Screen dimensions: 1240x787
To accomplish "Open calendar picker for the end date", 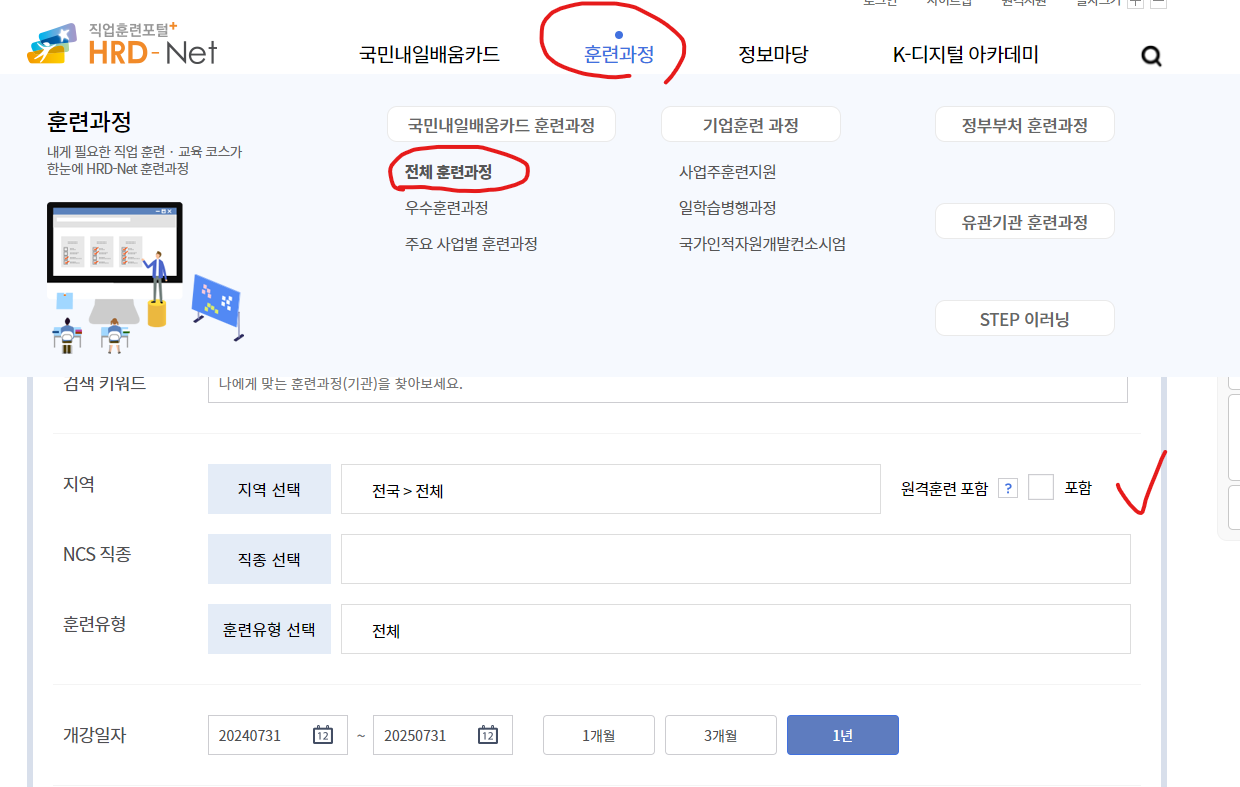I will pyautogui.click(x=487, y=735).
